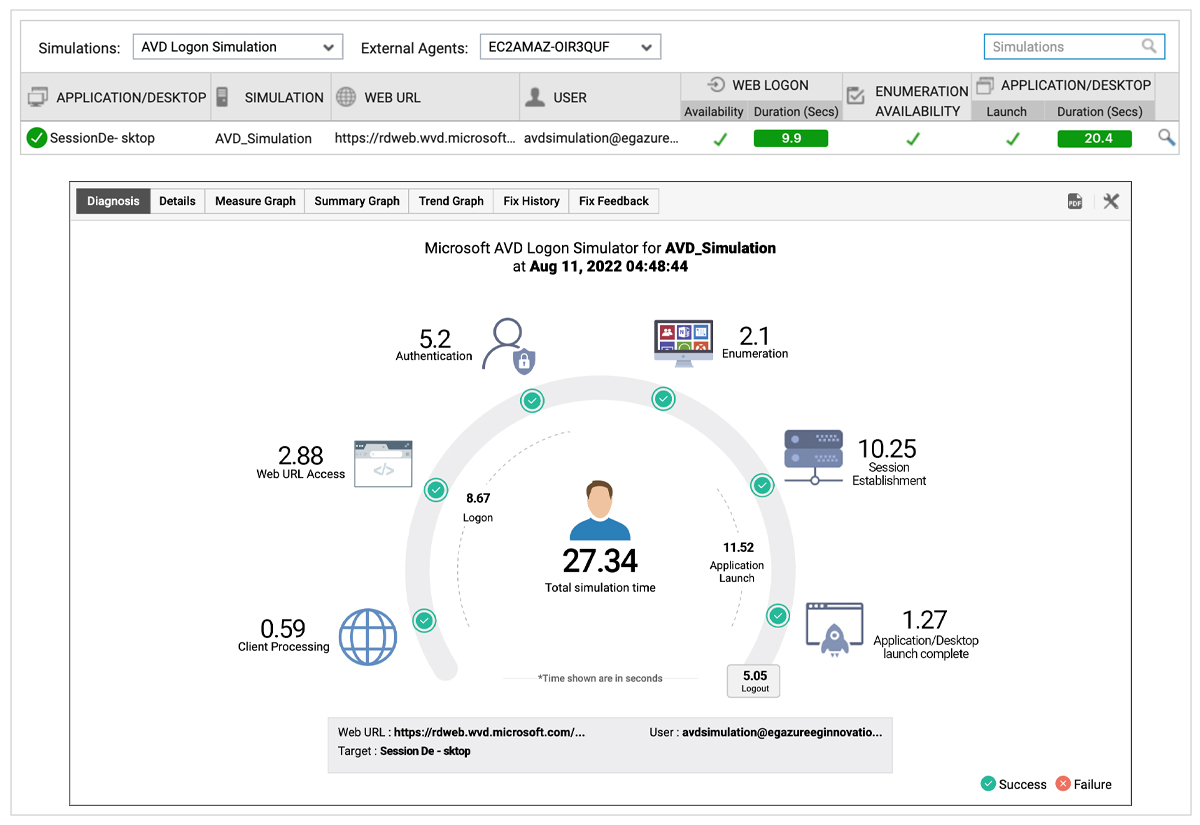Click the WEB URL column header

(425, 97)
